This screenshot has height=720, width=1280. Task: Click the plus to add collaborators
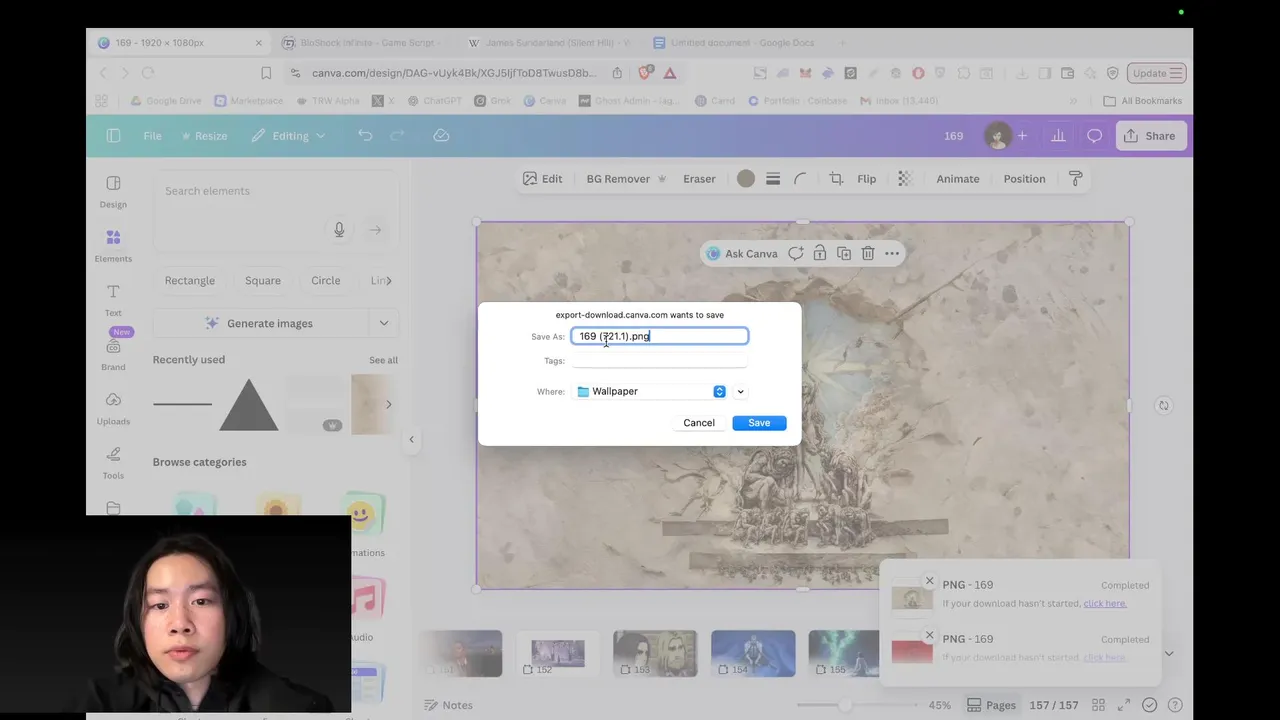(x=1022, y=136)
